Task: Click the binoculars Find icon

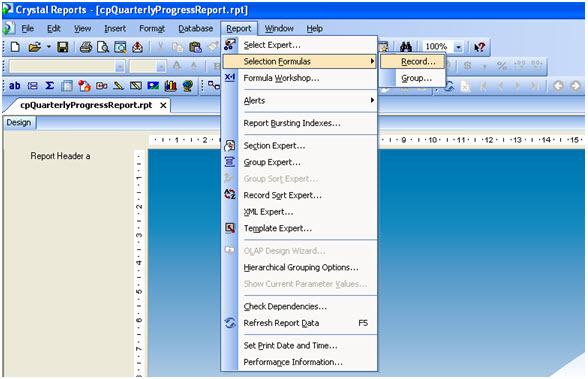Action: click(406, 47)
